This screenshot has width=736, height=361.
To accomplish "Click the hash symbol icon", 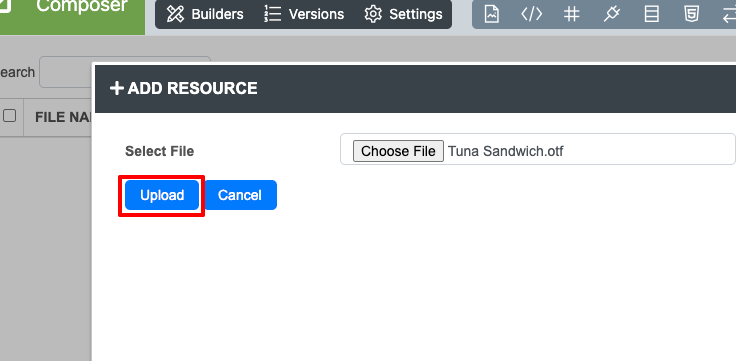I will pos(571,15).
